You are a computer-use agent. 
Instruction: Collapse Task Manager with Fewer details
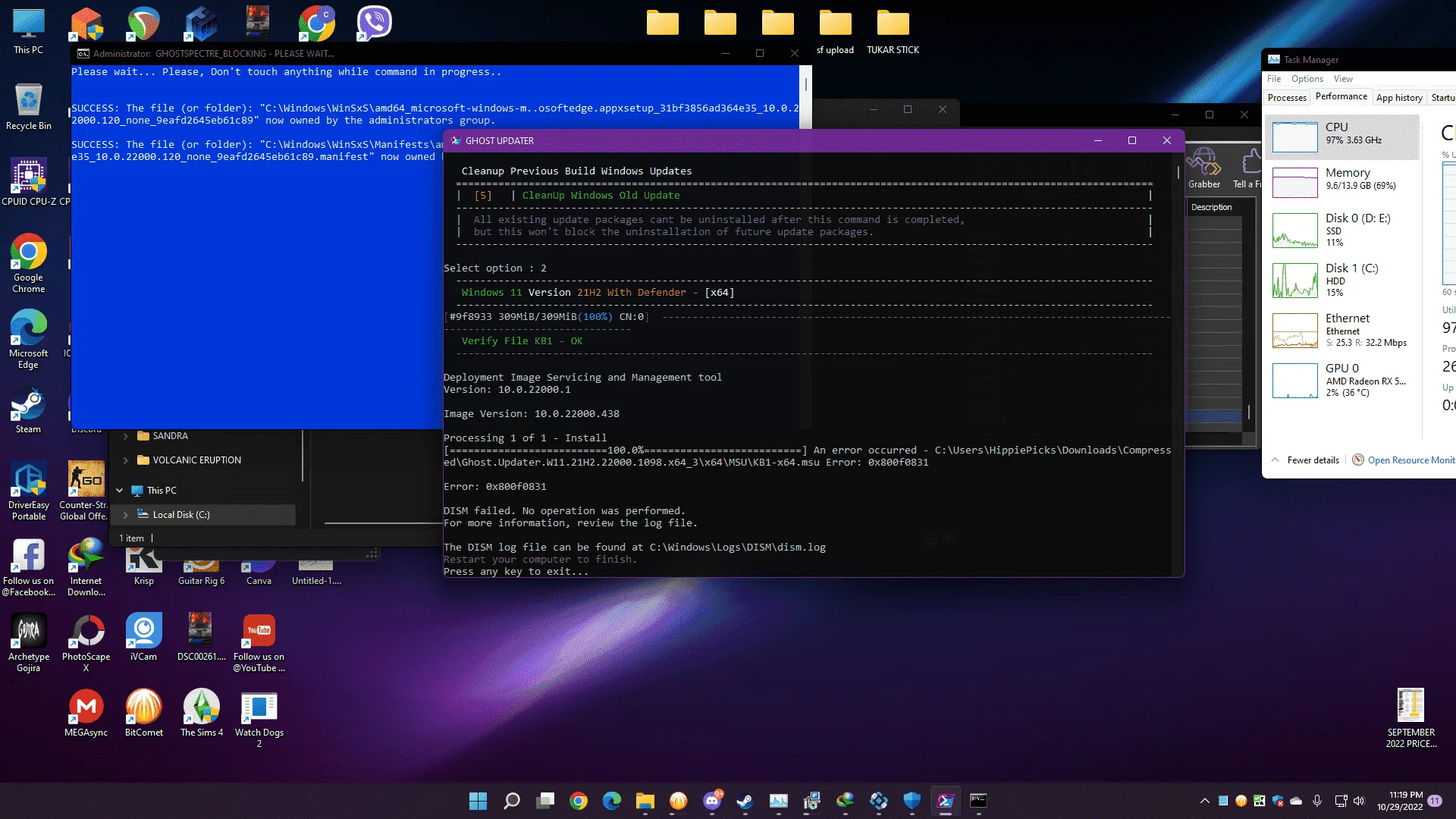1305,460
